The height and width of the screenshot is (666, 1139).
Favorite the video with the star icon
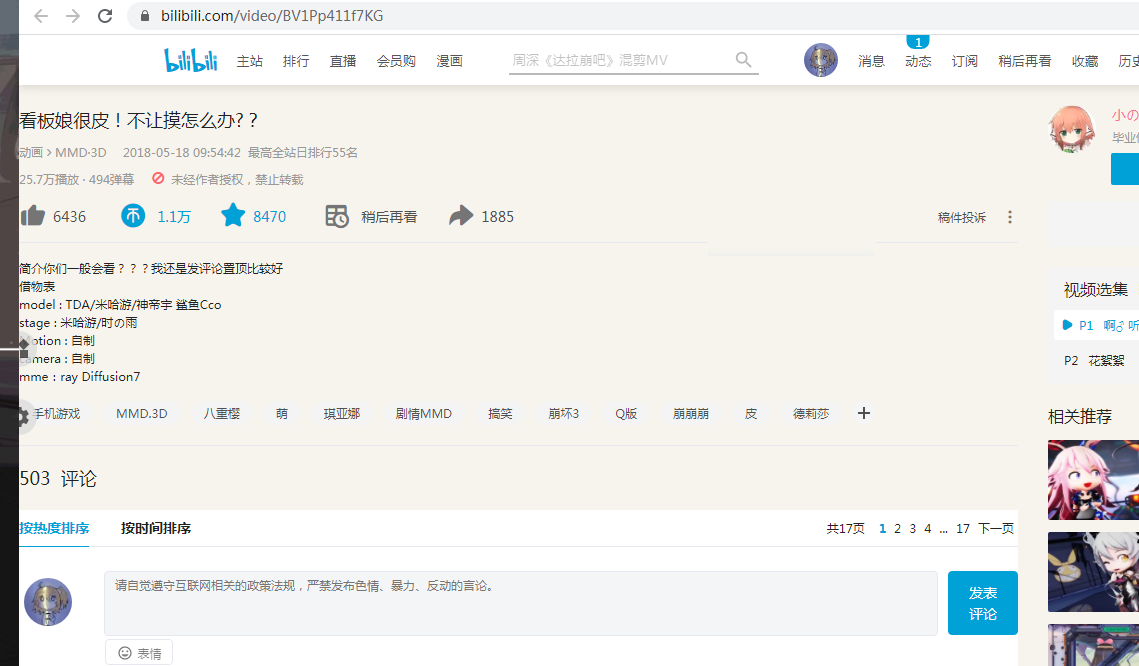pyautogui.click(x=233, y=216)
